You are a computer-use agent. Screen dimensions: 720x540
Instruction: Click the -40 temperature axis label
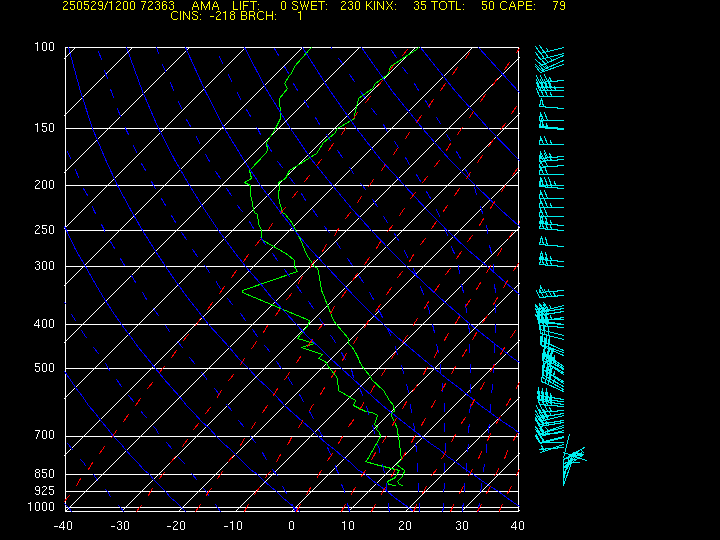63,526
